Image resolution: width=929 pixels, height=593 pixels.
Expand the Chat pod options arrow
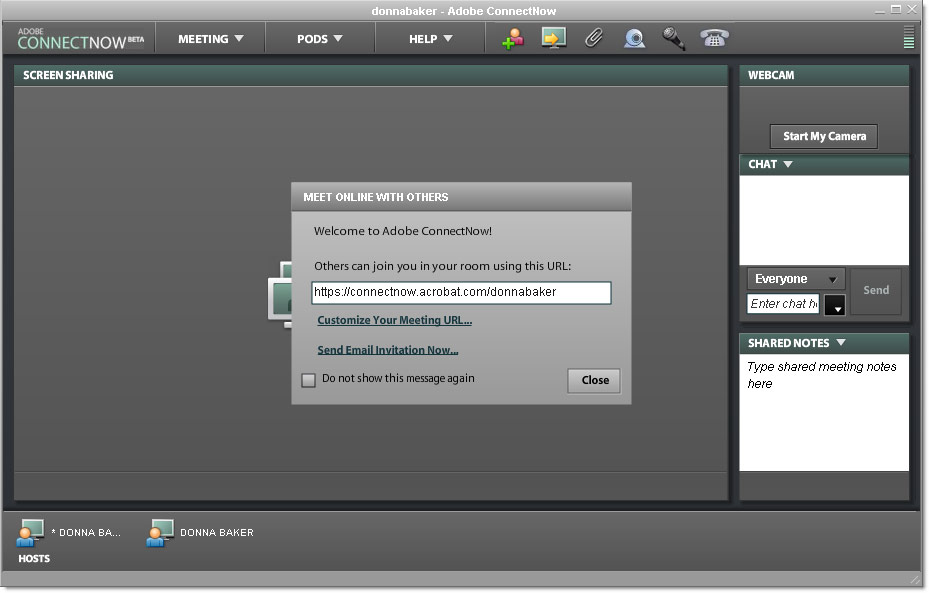tap(788, 164)
